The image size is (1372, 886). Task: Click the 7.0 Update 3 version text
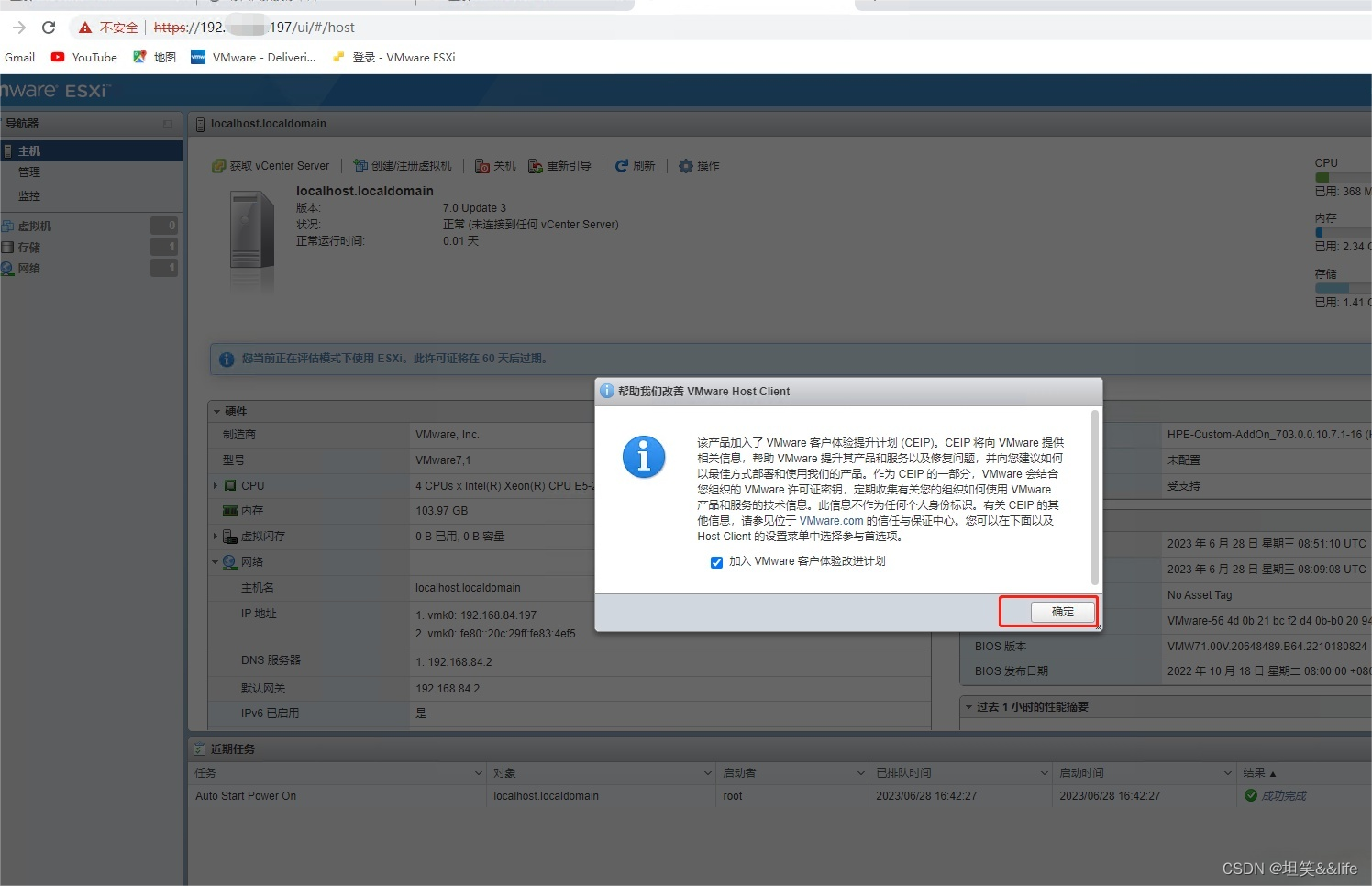coord(474,208)
